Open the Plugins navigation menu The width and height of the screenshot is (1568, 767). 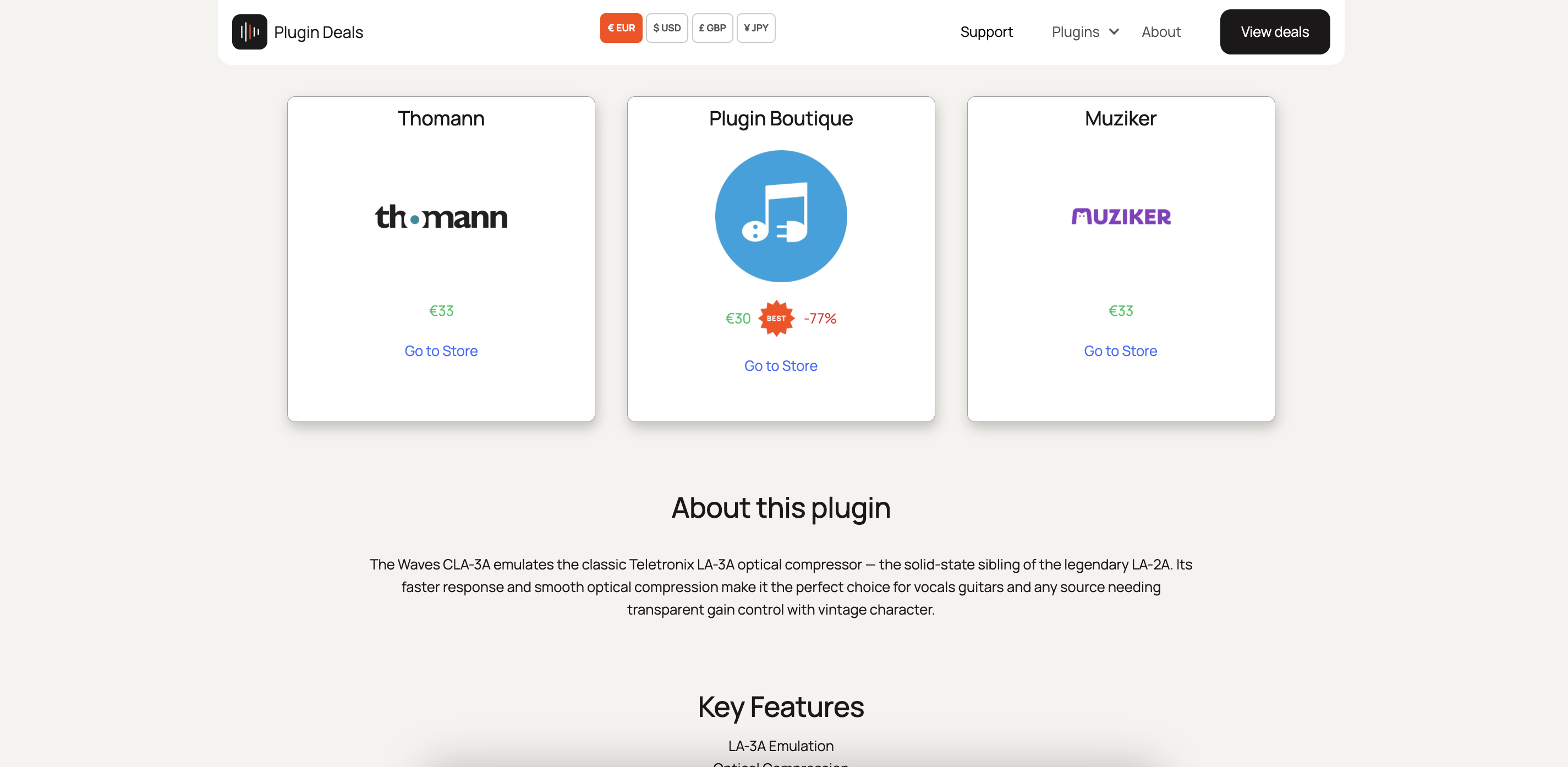1076,32
